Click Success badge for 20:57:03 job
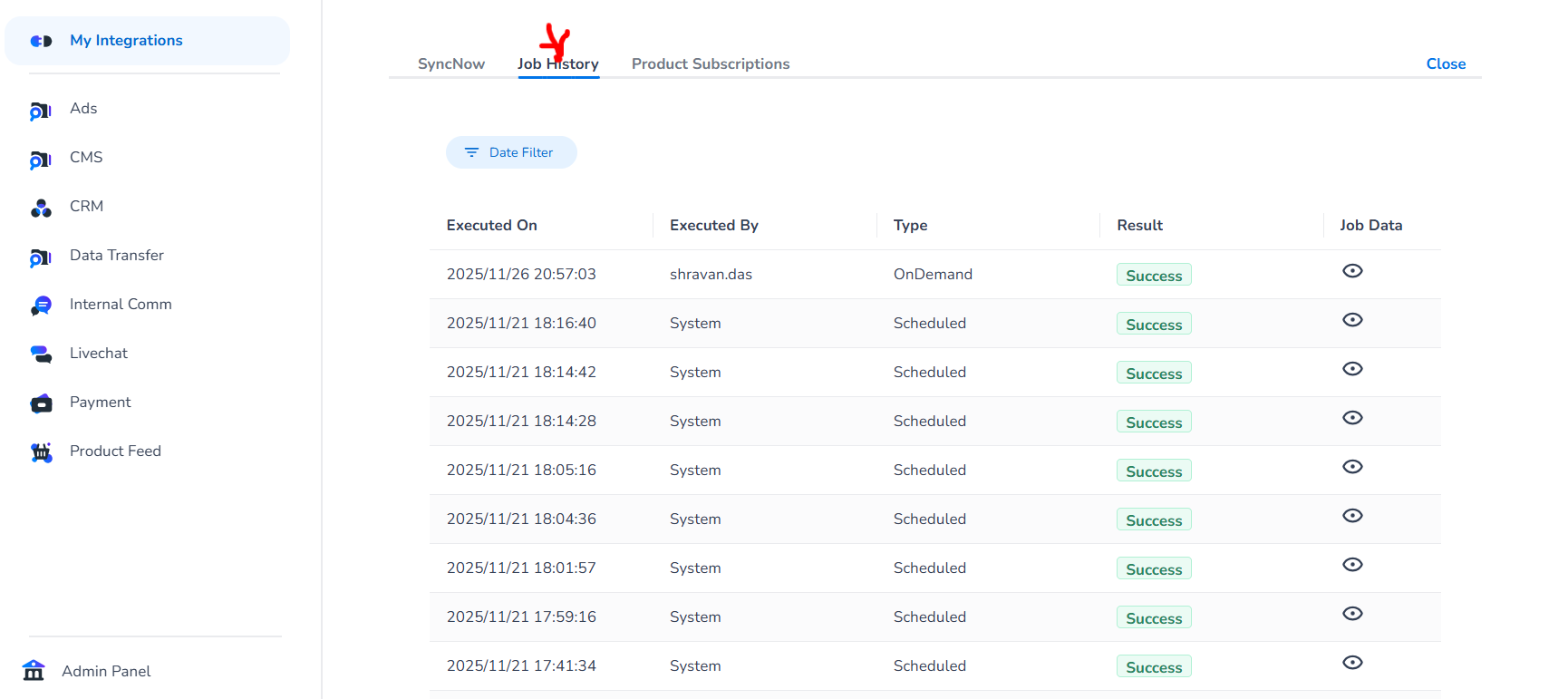The image size is (1568, 699). pyautogui.click(x=1154, y=275)
